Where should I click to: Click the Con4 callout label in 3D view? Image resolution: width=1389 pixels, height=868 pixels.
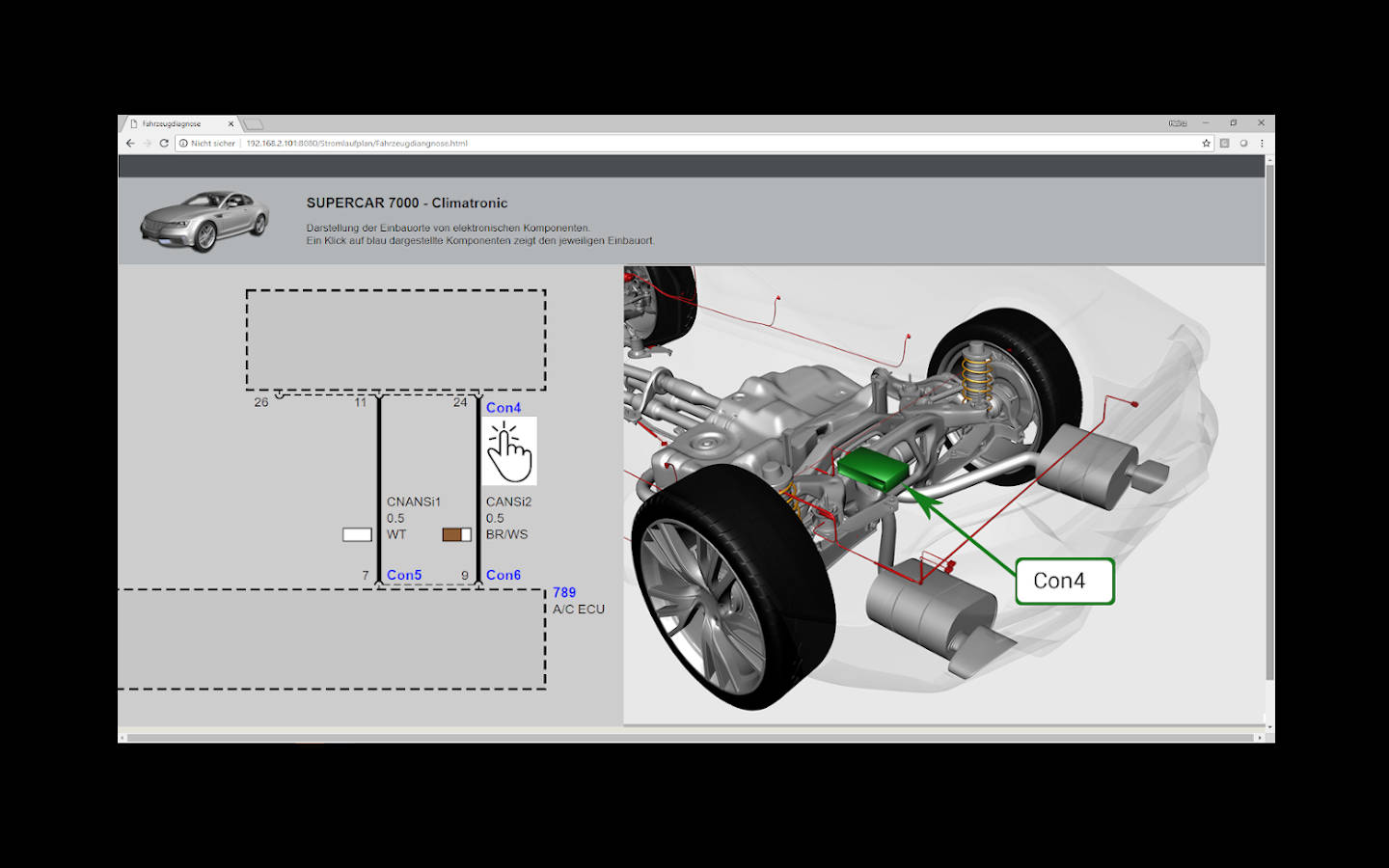coord(1064,582)
